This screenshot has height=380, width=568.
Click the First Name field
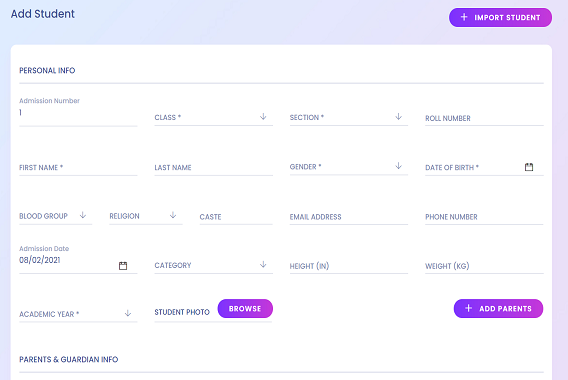(x=78, y=167)
